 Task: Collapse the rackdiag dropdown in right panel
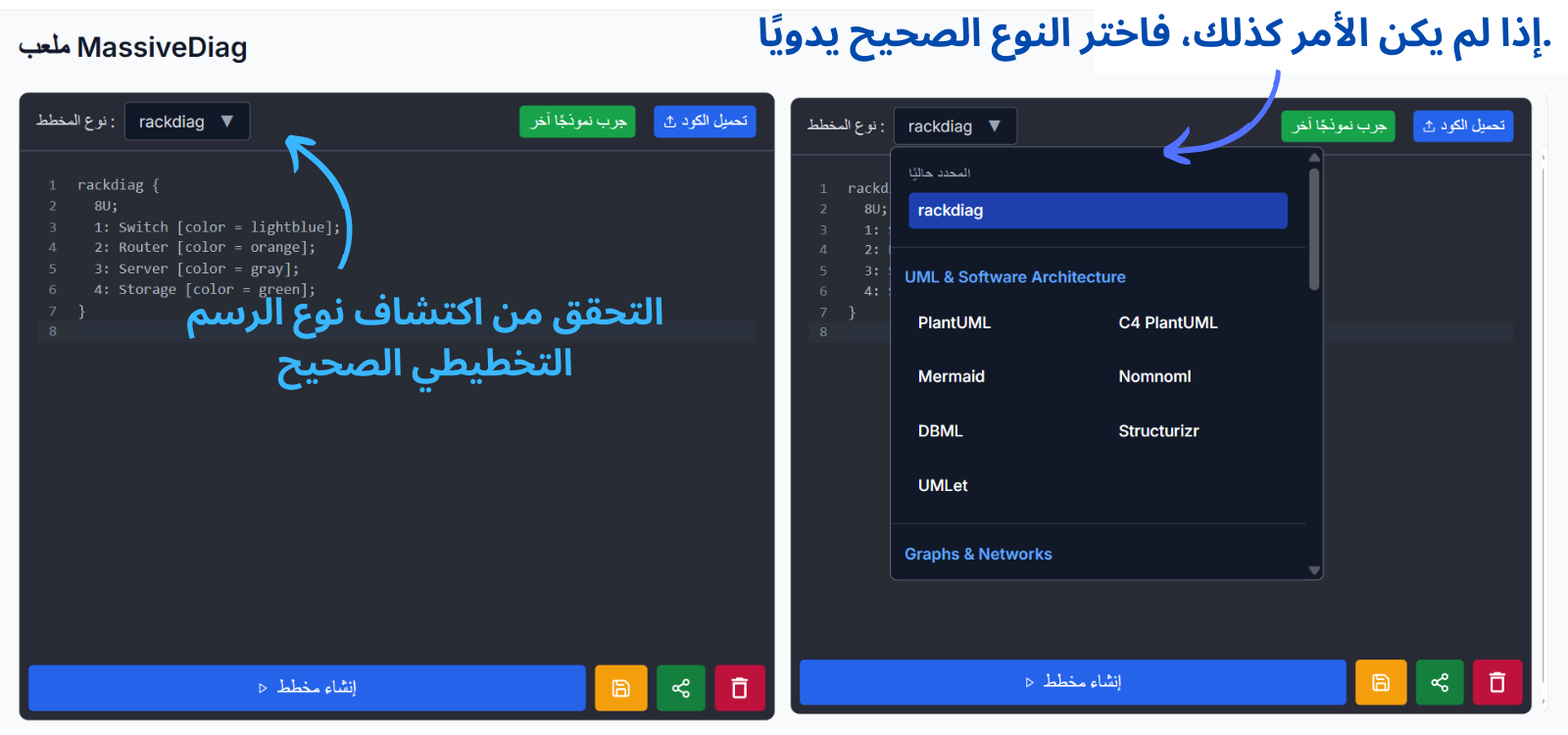tap(955, 126)
